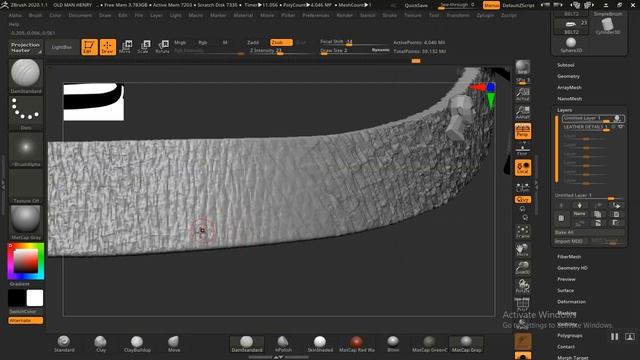Screen dimensions: 640x360
Task: Choose the Blinn material
Action: 393,344
